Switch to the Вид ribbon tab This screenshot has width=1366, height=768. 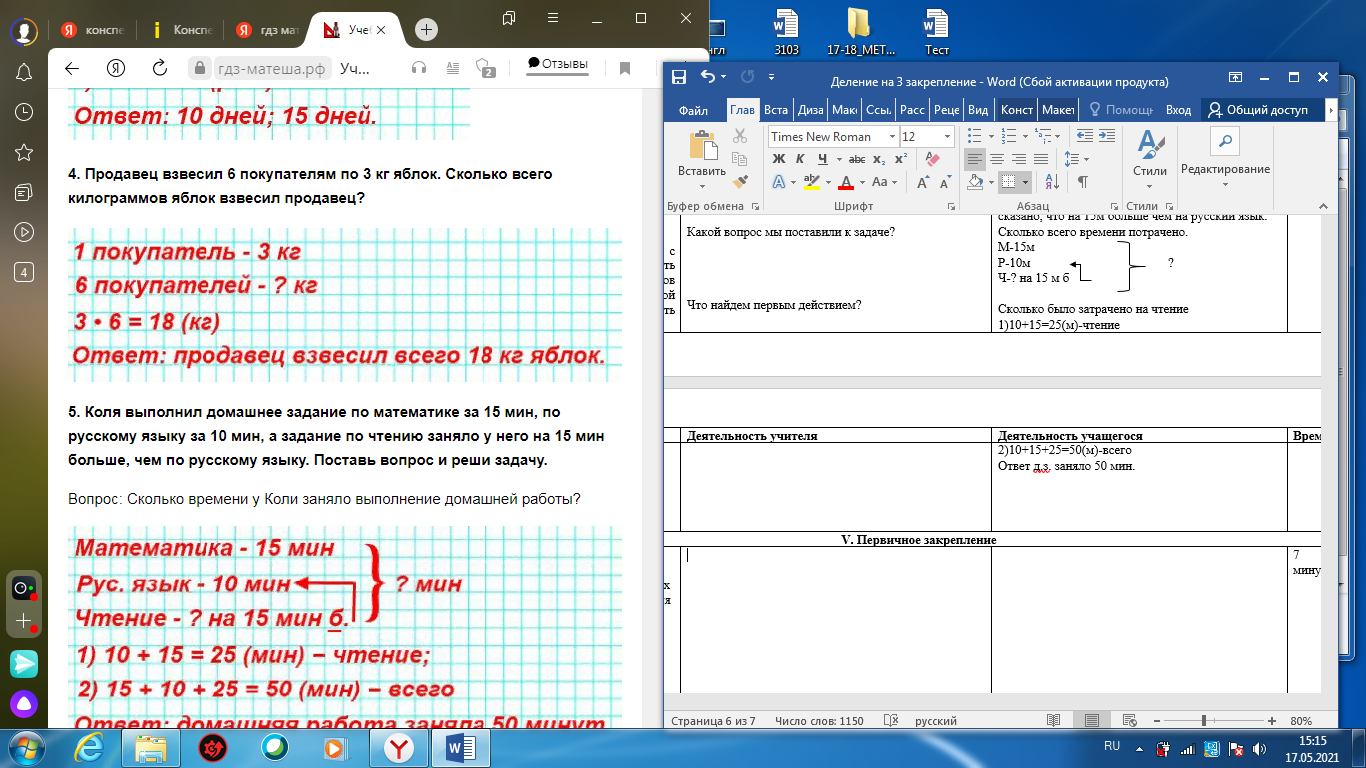point(979,110)
